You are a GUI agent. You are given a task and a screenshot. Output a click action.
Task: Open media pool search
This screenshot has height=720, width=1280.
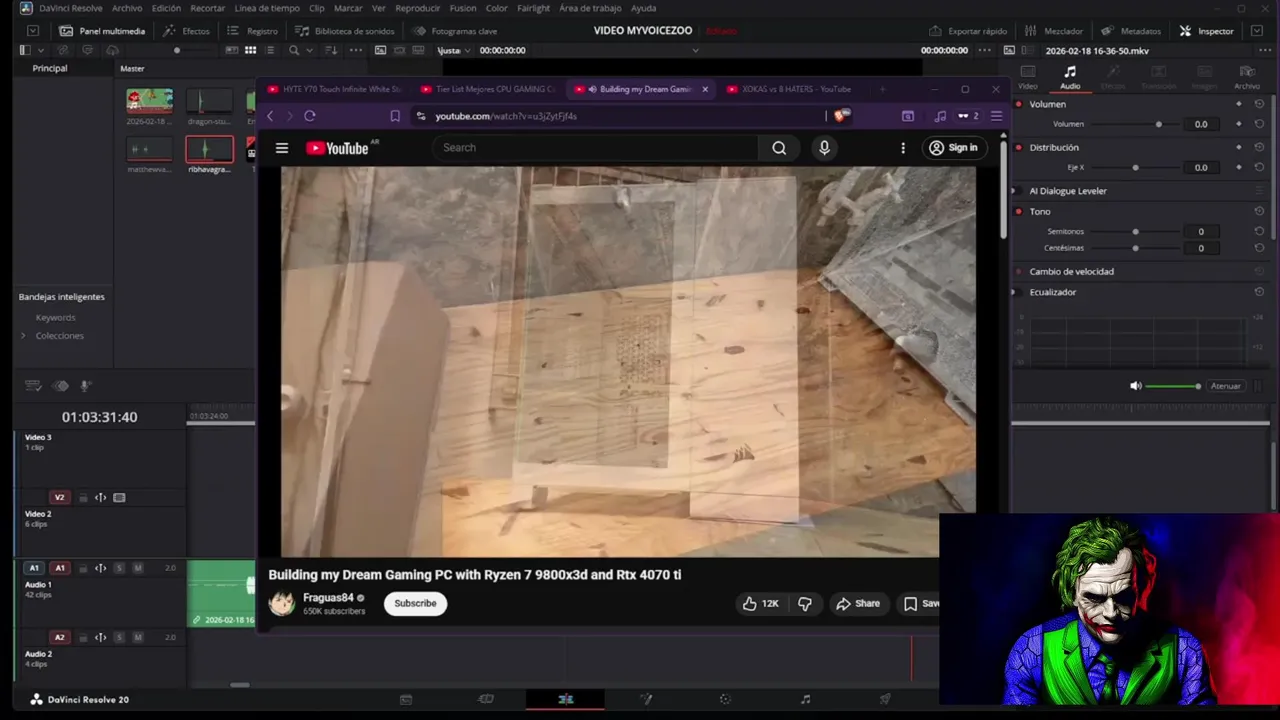point(293,50)
